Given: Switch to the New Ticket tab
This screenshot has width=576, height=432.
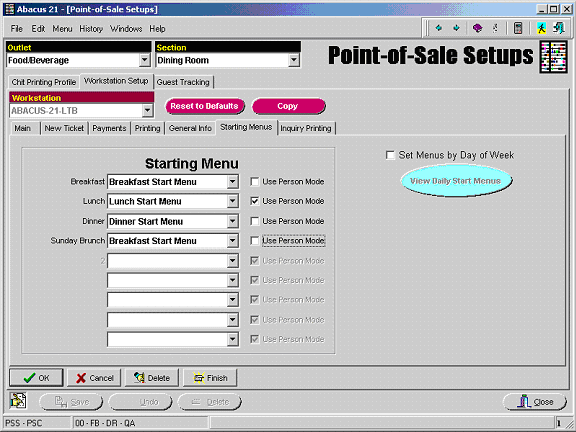Looking at the screenshot, I should 64,128.
